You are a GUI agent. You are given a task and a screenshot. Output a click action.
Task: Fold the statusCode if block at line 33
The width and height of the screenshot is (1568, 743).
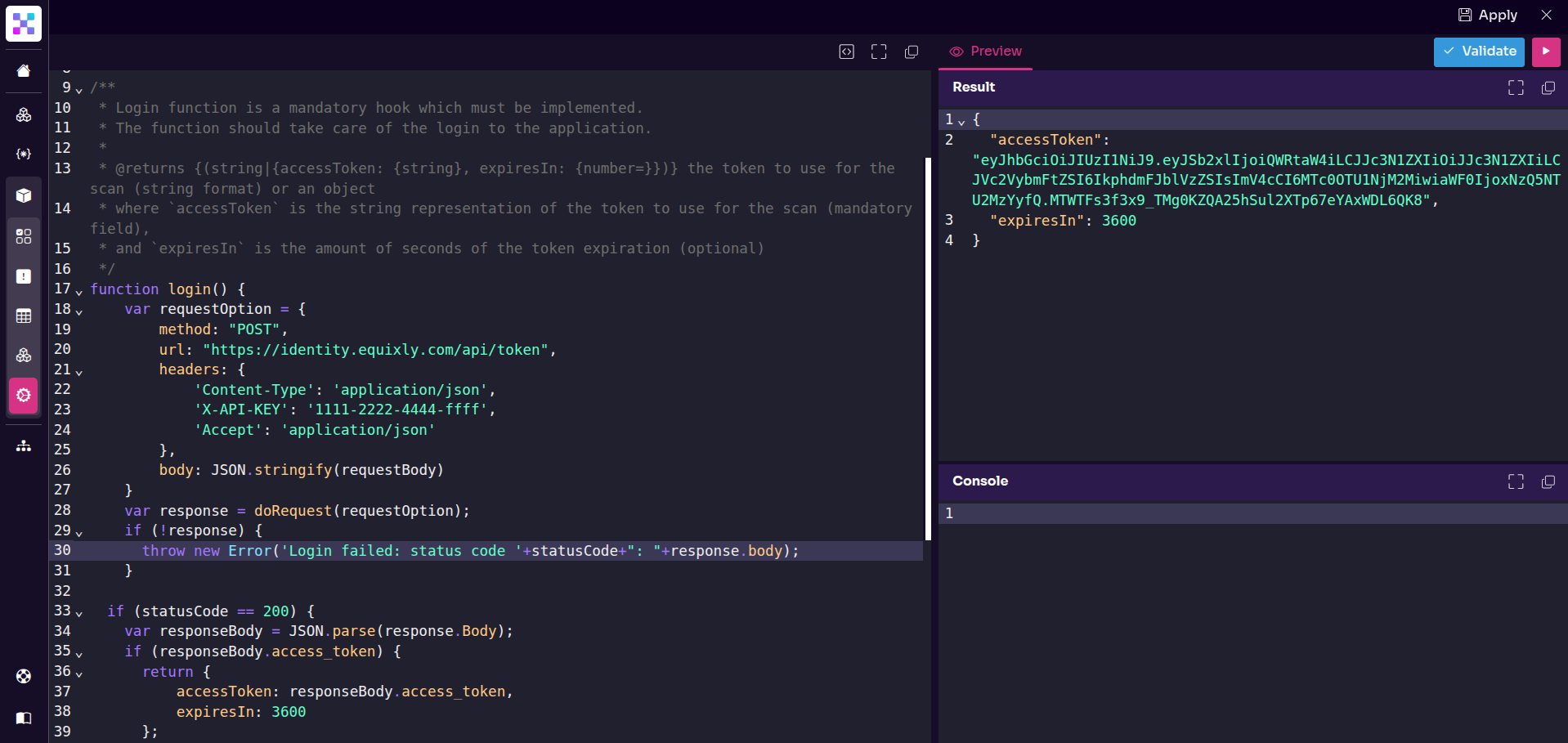79,613
